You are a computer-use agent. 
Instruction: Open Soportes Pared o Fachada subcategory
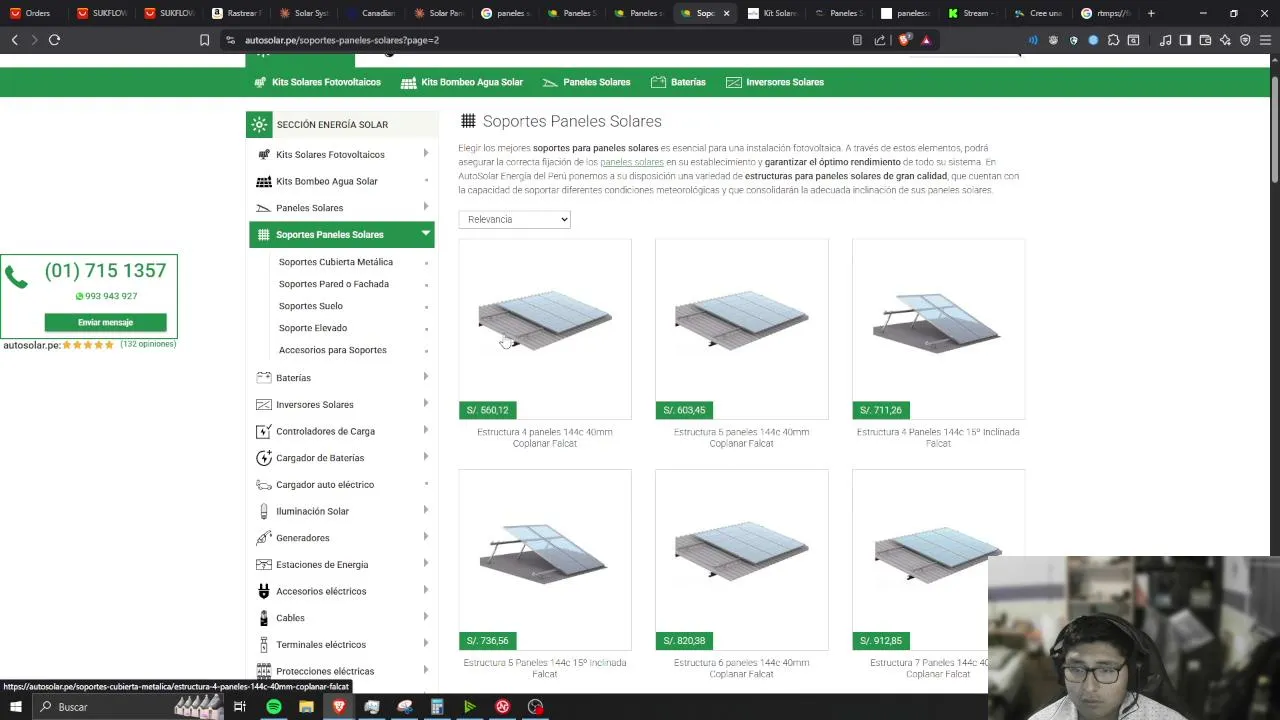coord(334,284)
